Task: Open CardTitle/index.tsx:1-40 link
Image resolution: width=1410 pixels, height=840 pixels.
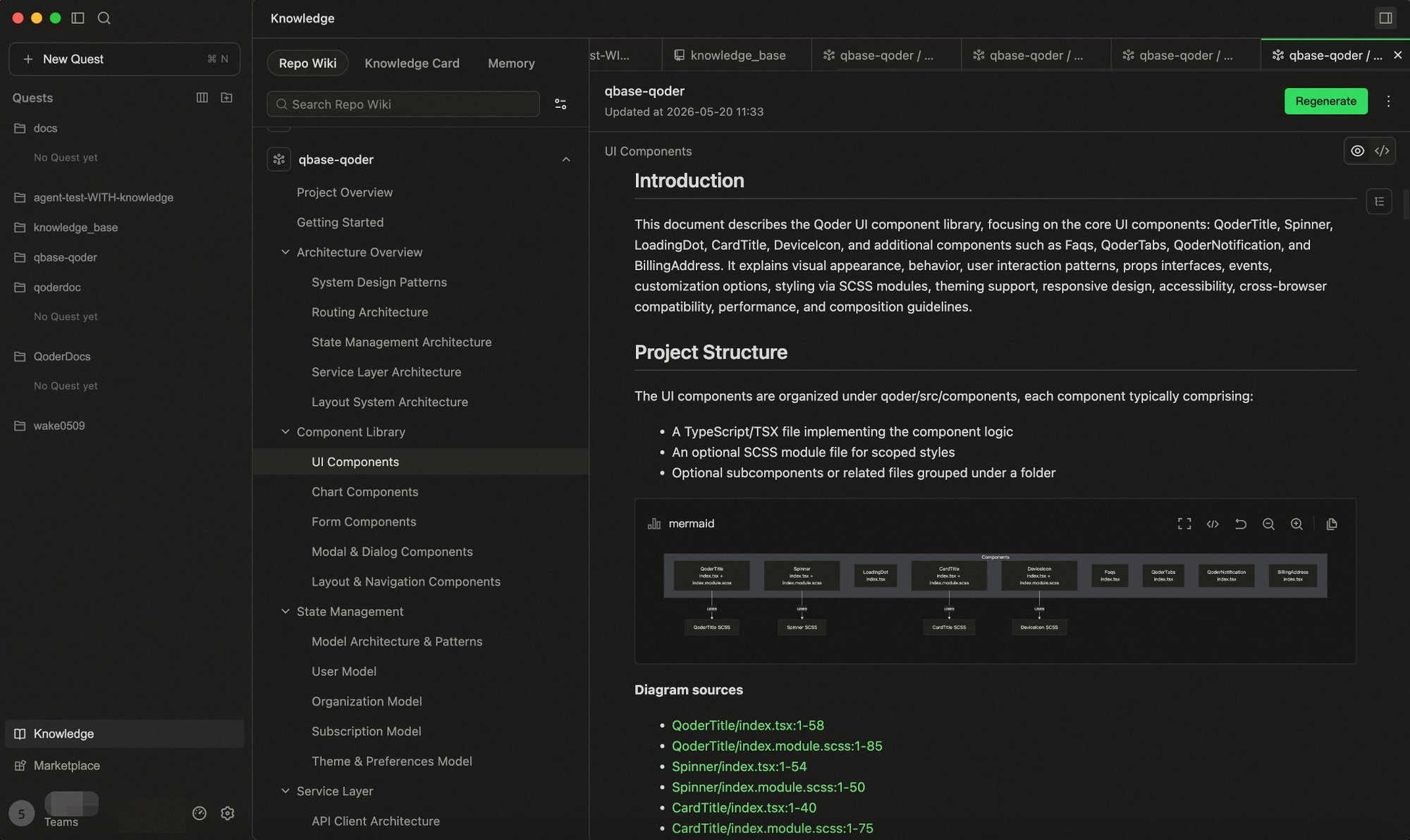Action: (744, 808)
